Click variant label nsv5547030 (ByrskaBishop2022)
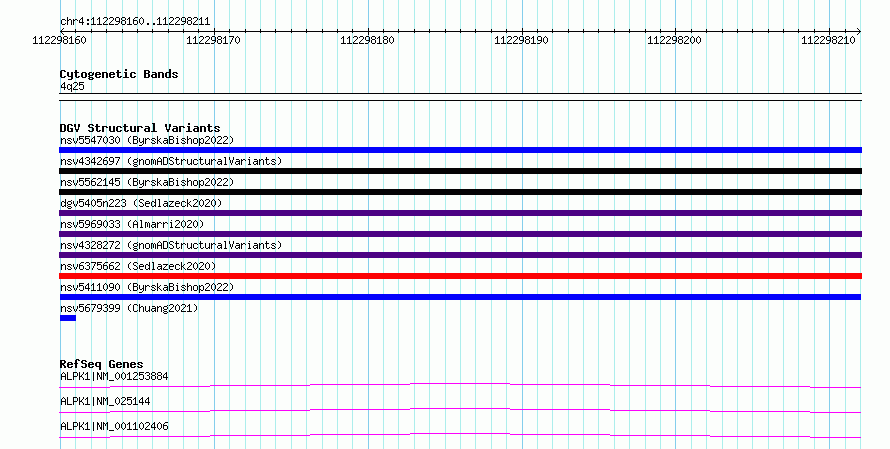This screenshot has width=890, height=449. (147, 140)
